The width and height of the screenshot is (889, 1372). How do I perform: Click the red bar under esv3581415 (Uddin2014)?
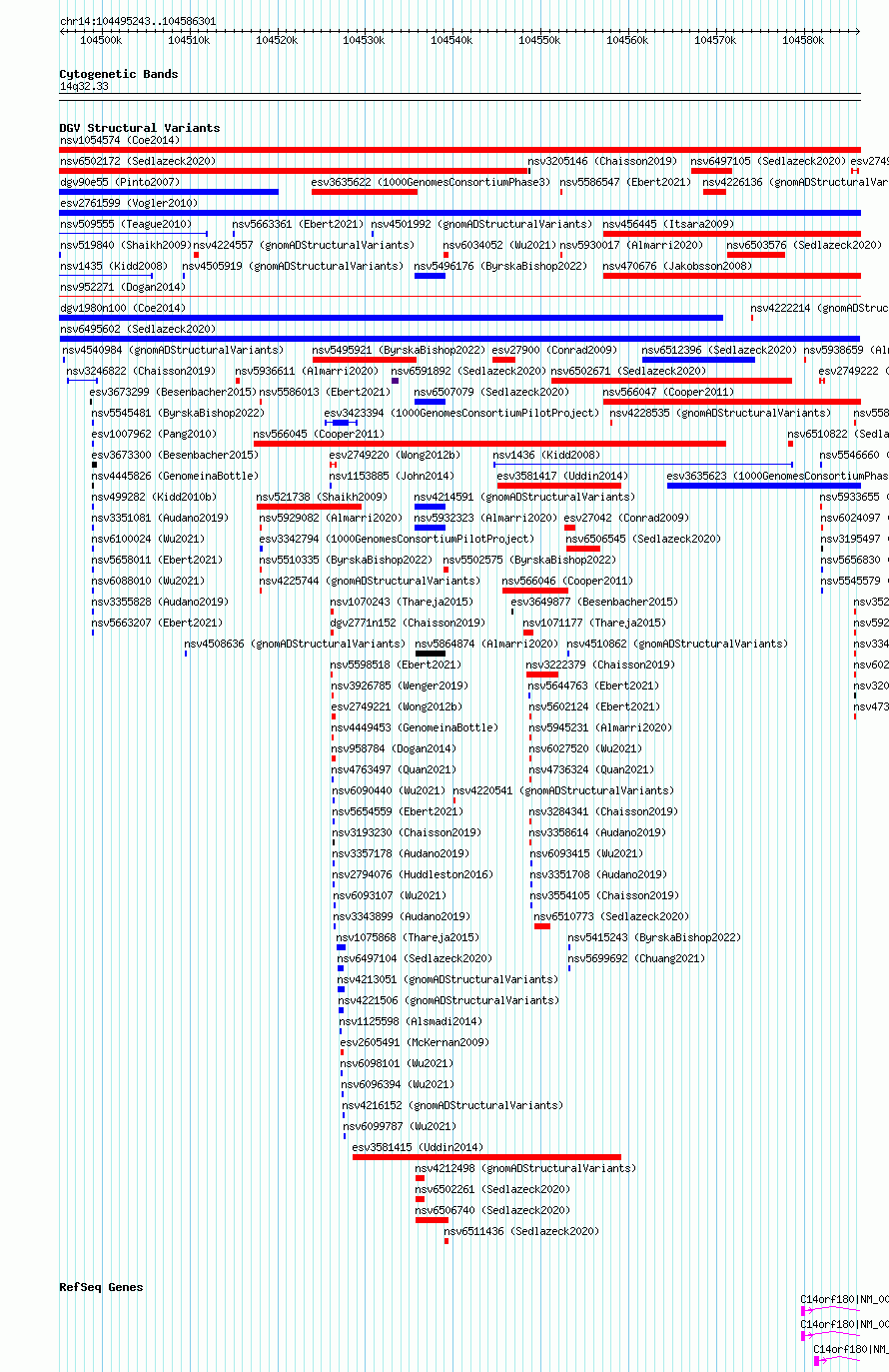tap(486, 1157)
